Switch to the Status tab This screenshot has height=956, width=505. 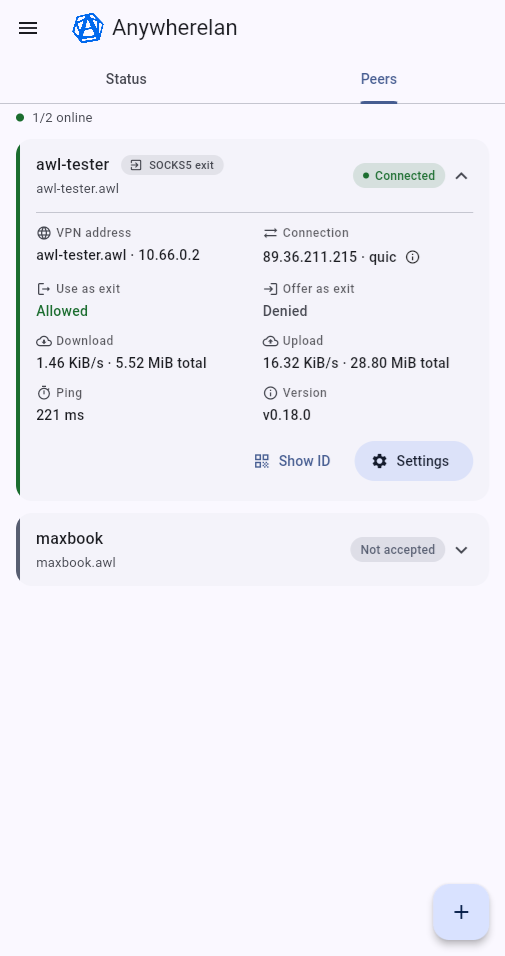(126, 79)
